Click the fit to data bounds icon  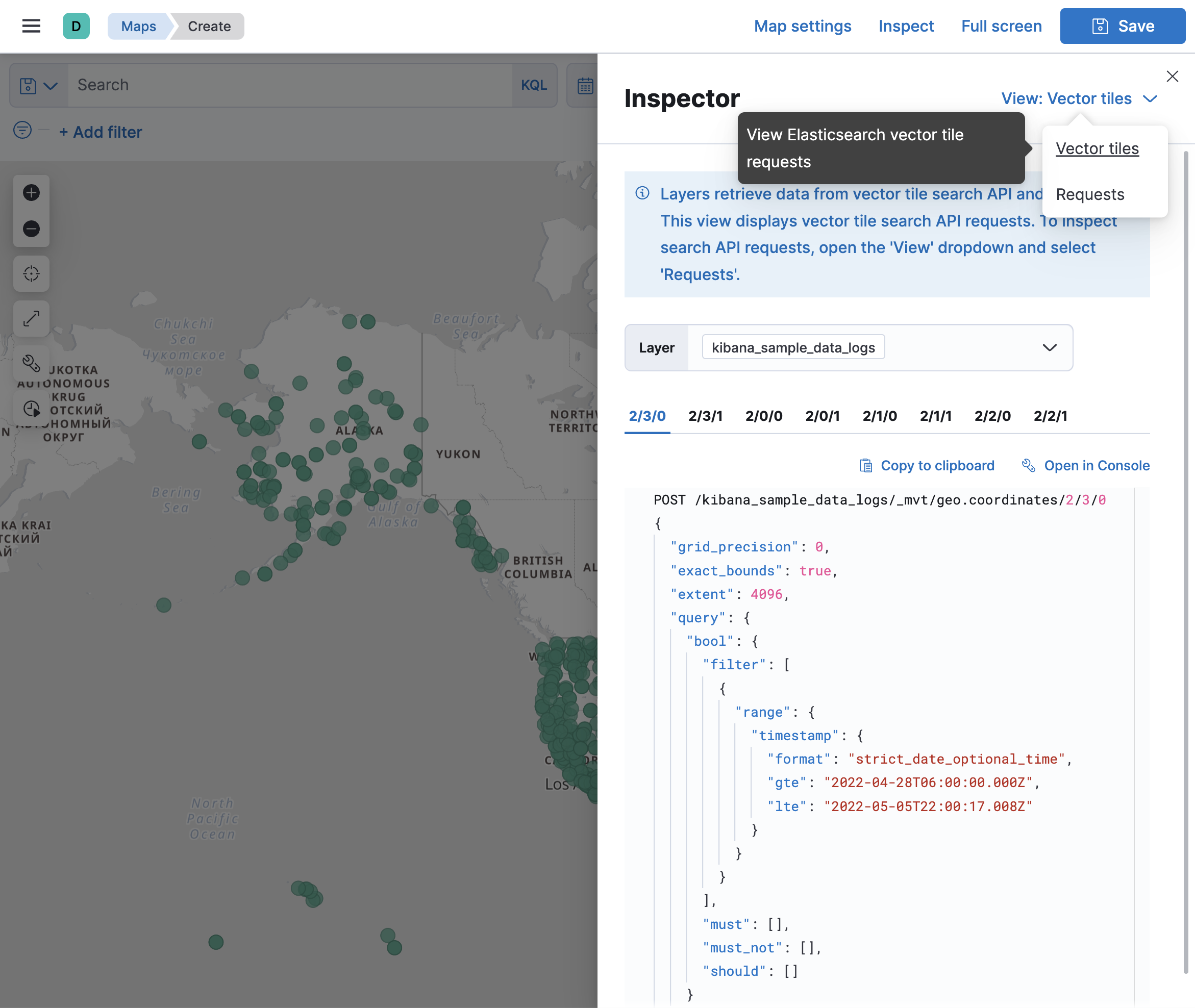[x=32, y=274]
